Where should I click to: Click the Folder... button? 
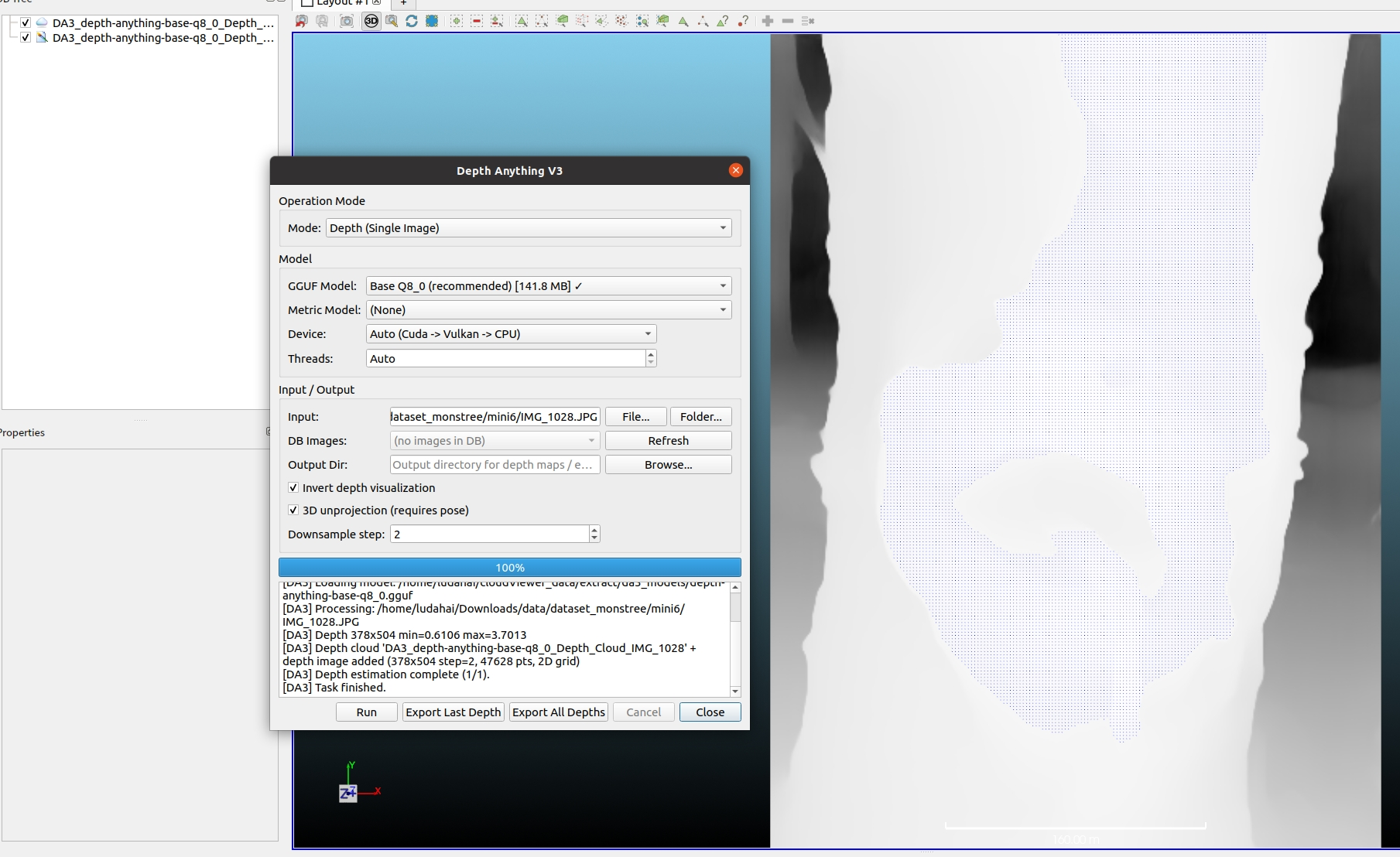[x=701, y=417]
